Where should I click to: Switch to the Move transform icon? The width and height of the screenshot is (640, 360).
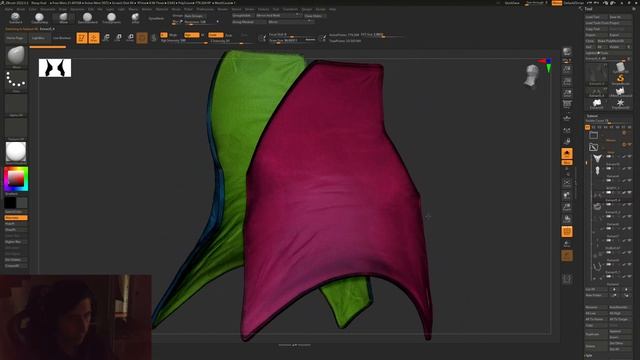pyautogui.click(x=106, y=38)
